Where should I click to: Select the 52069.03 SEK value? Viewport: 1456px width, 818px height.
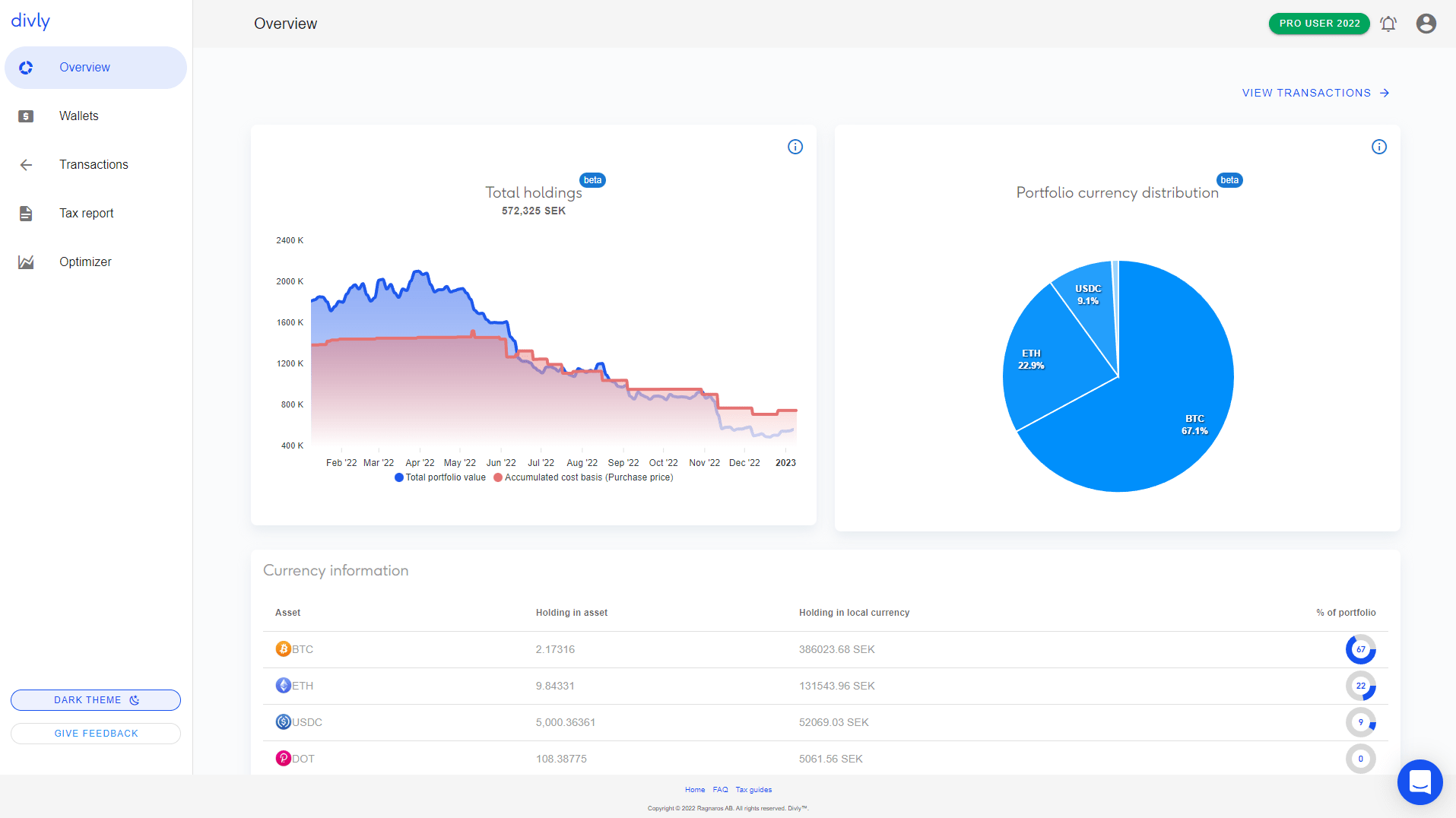pyautogui.click(x=833, y=722)
